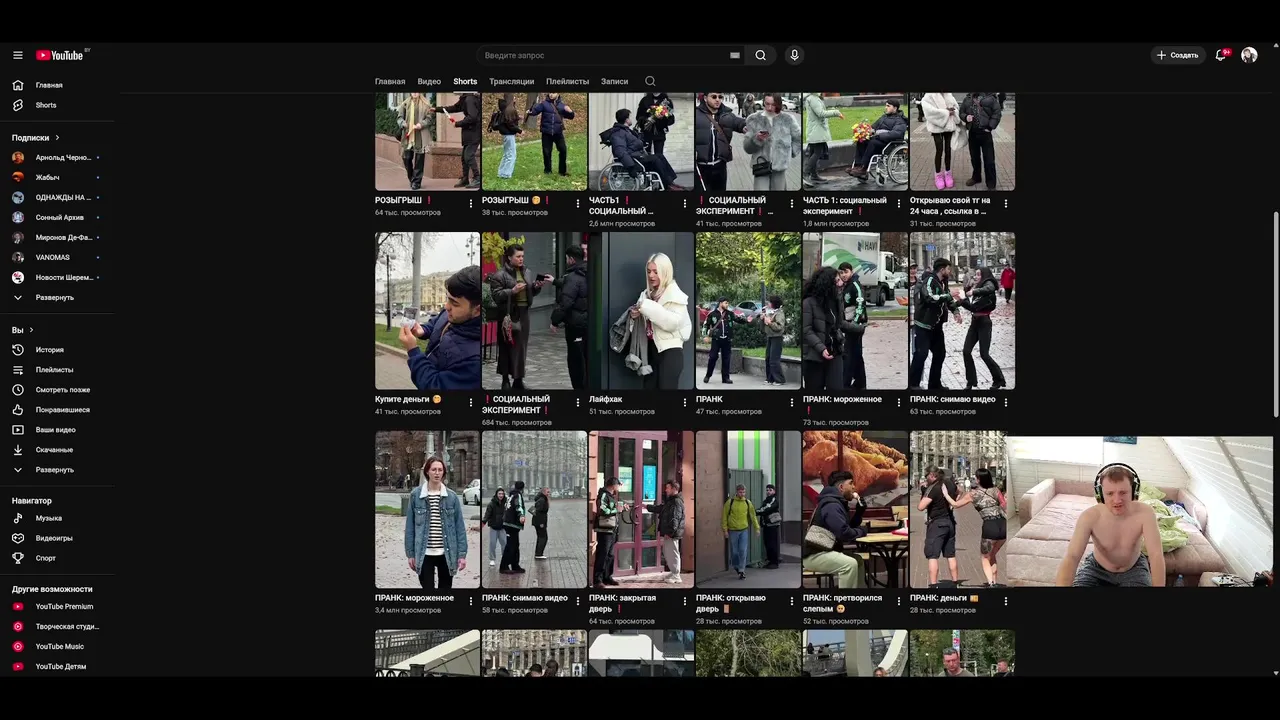Click the ПРАНК short title, 47 тыс. просмотров
1280x720 pixels.
709,399
